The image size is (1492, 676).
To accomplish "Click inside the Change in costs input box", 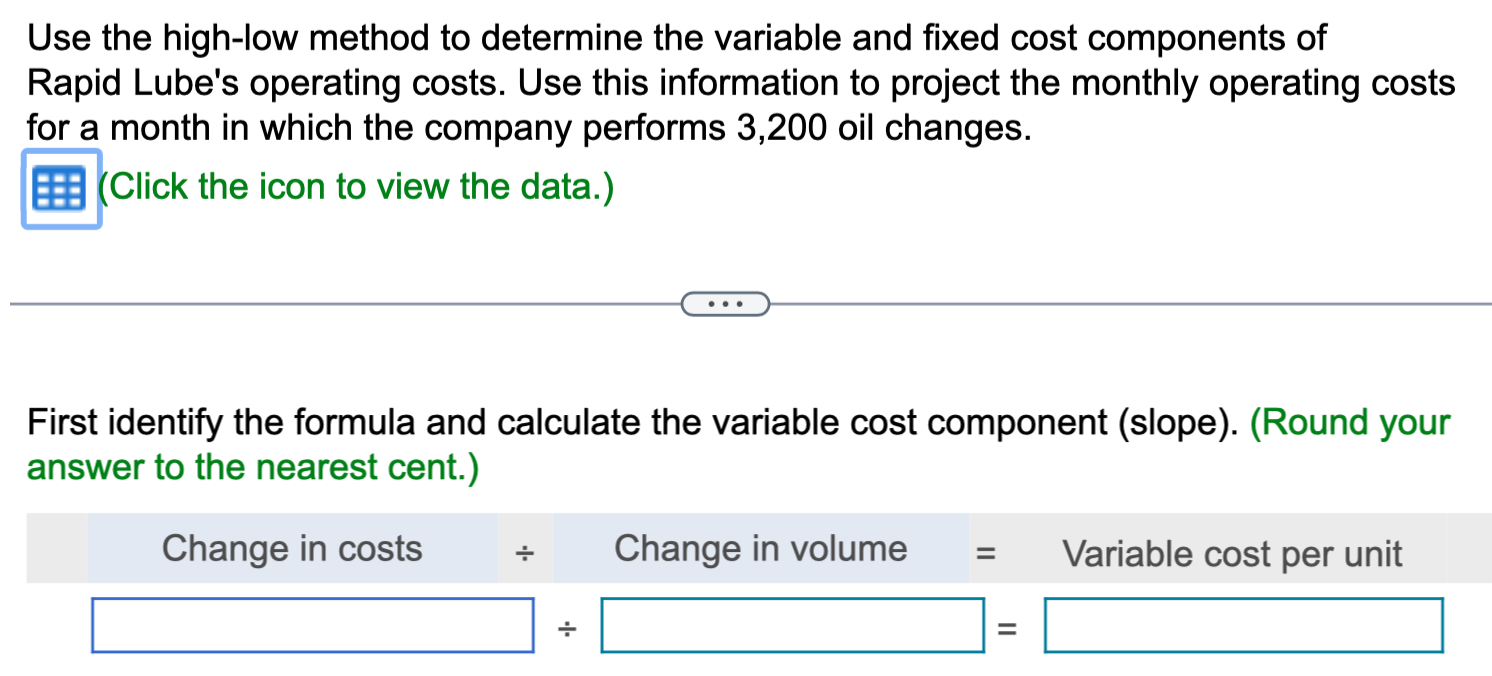I will [312, 624].
